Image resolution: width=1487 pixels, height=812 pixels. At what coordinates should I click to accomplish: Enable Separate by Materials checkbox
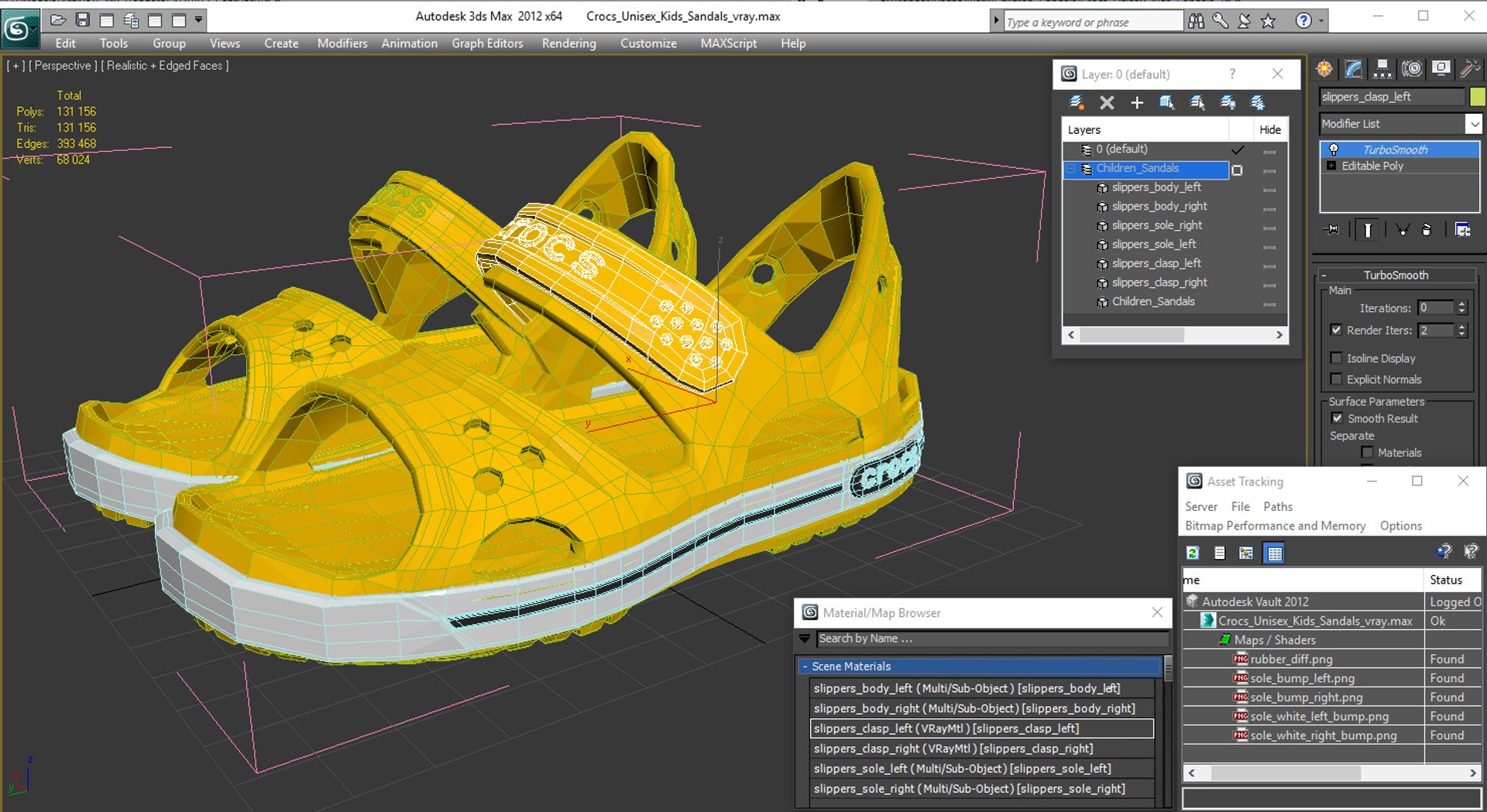pos(1367,453)
